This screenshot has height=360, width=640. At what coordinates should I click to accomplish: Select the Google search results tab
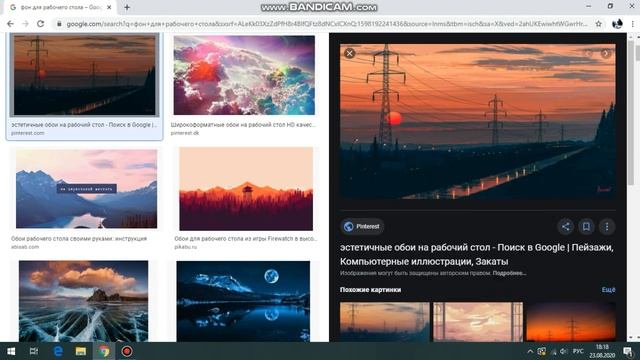[60, 7]
